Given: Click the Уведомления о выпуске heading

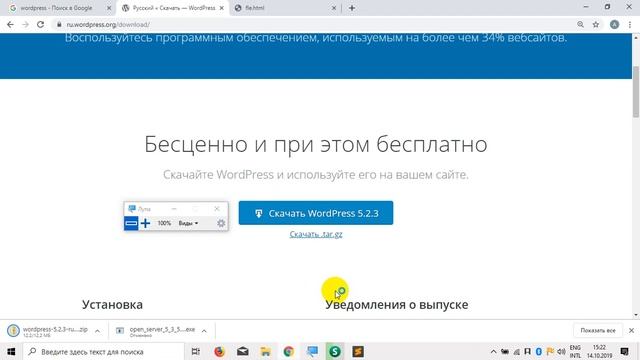Looking at the screenshot, I should 397,304.
